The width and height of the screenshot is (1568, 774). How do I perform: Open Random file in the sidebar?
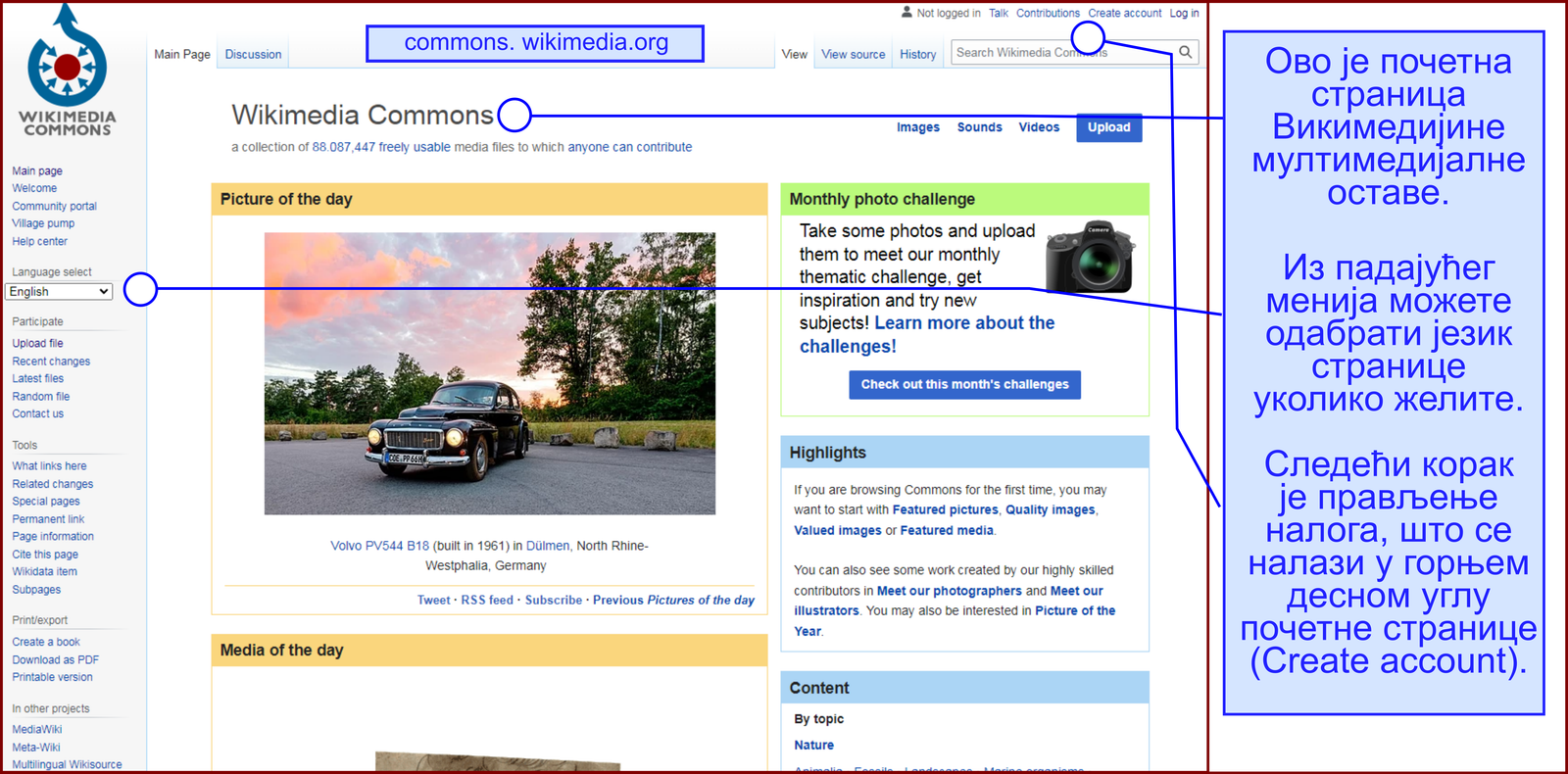coord(41,397)
